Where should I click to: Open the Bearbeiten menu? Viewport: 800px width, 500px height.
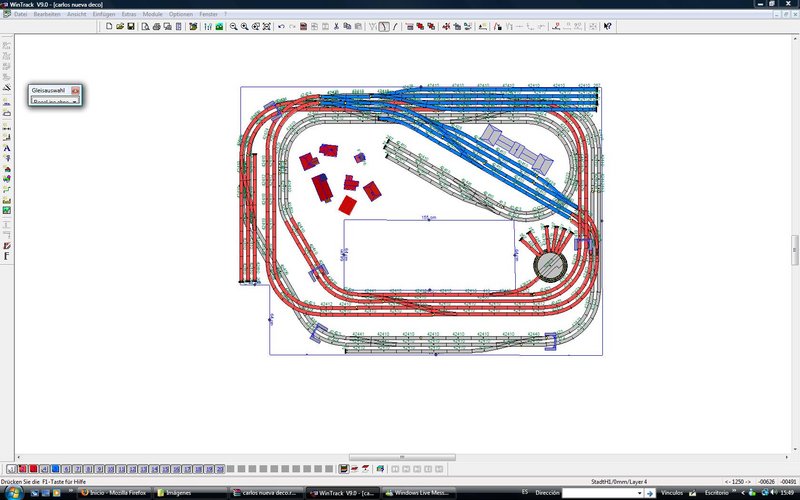(47, 14)
